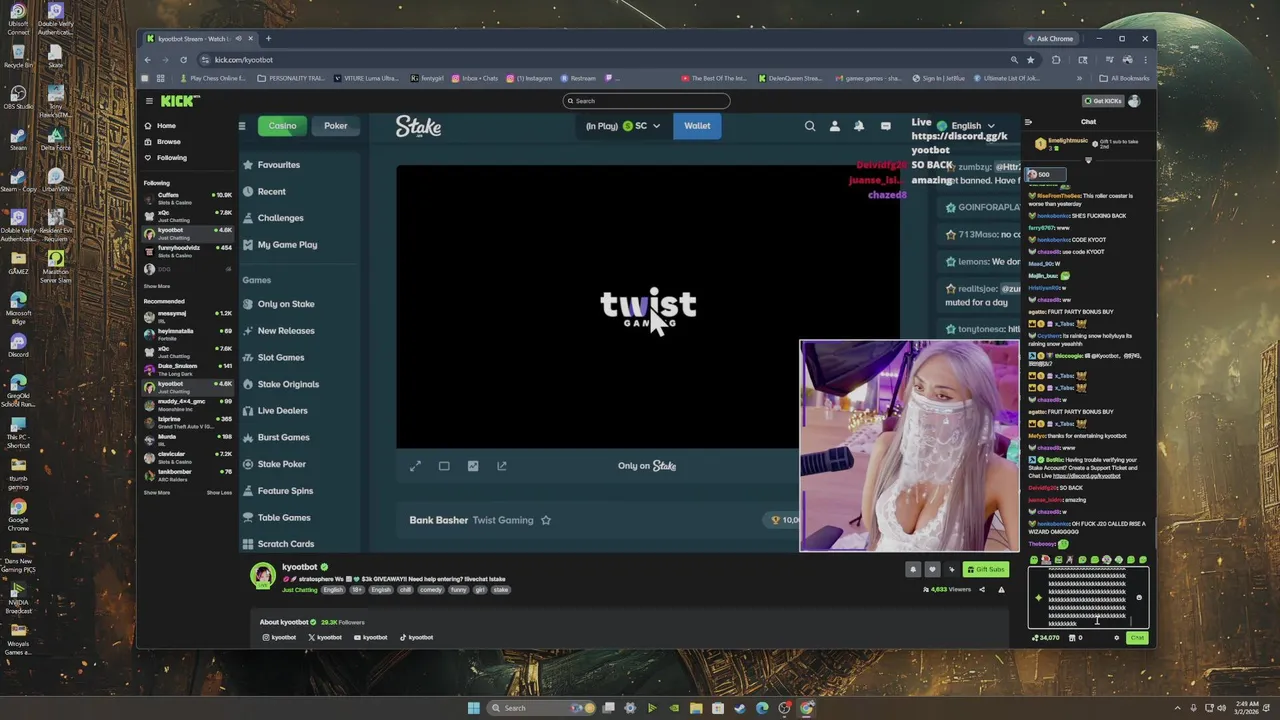Image resolution: width=1280 pixels, height=720 pixels.
Task: Click the green KICK logo
Action: point(180,101)
